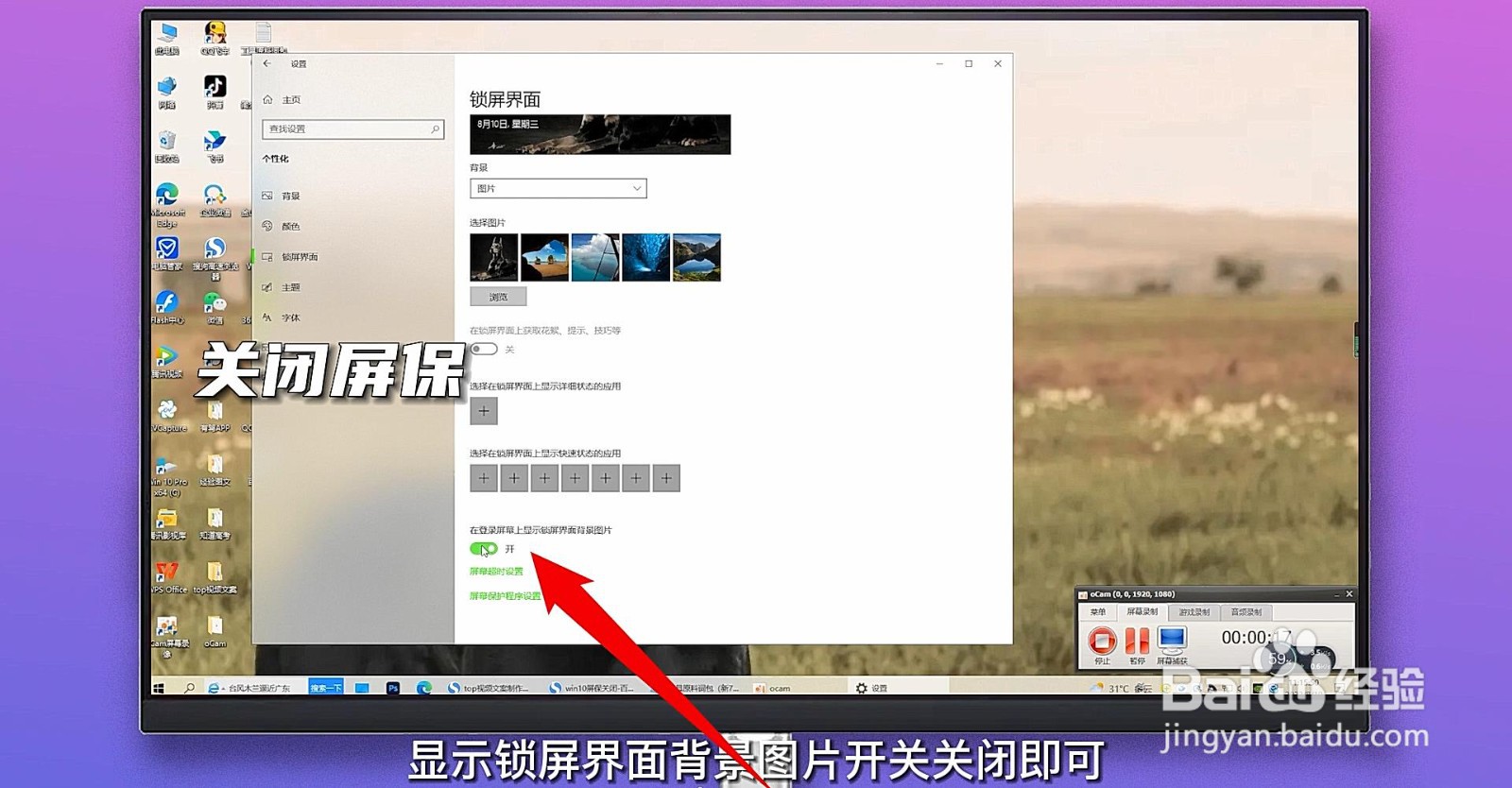Click the 知道高考 folder on desktop
The width and height of the screenshot is (1512, 788).
(x=215, y=523)
